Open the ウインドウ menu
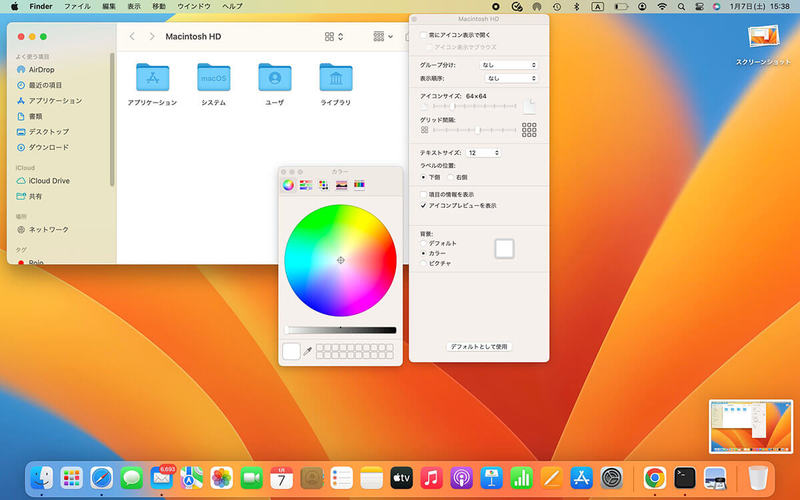This screenshot has height=500, width=800. click(x=194, y=7)
